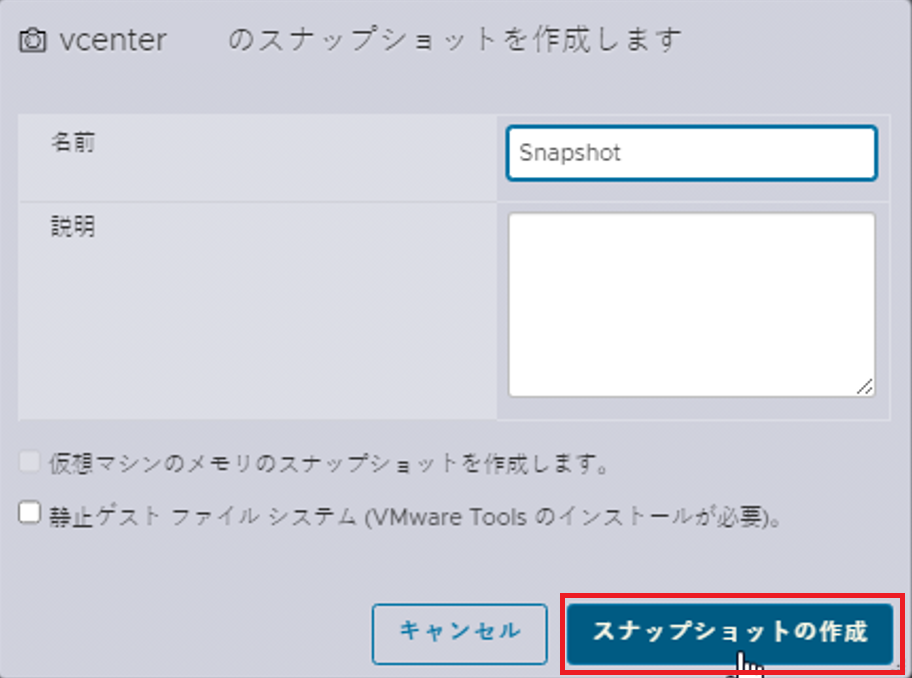Image resolution: width=912 pixels, height=678 pixels.
Task: Click the textarea resize handle at its corner
Action: click(866, 386)
